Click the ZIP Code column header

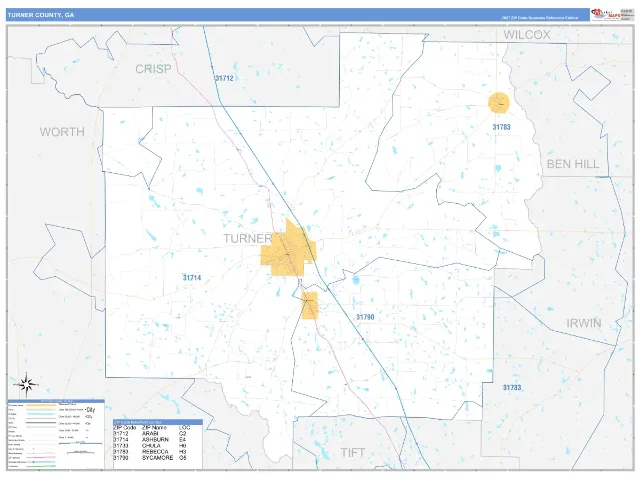[x=124, y=428]
